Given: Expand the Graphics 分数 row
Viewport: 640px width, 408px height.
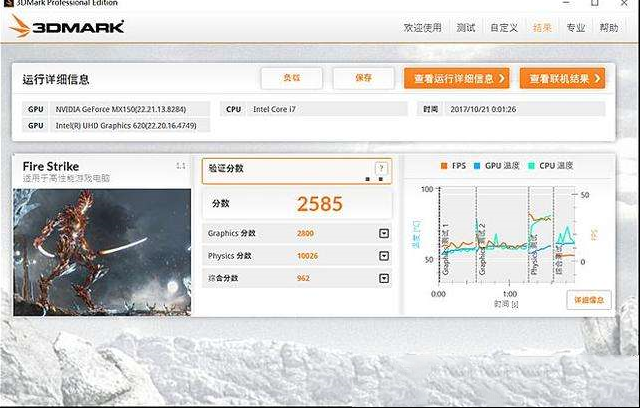Looking at the screenshot, I should [384, 233].
